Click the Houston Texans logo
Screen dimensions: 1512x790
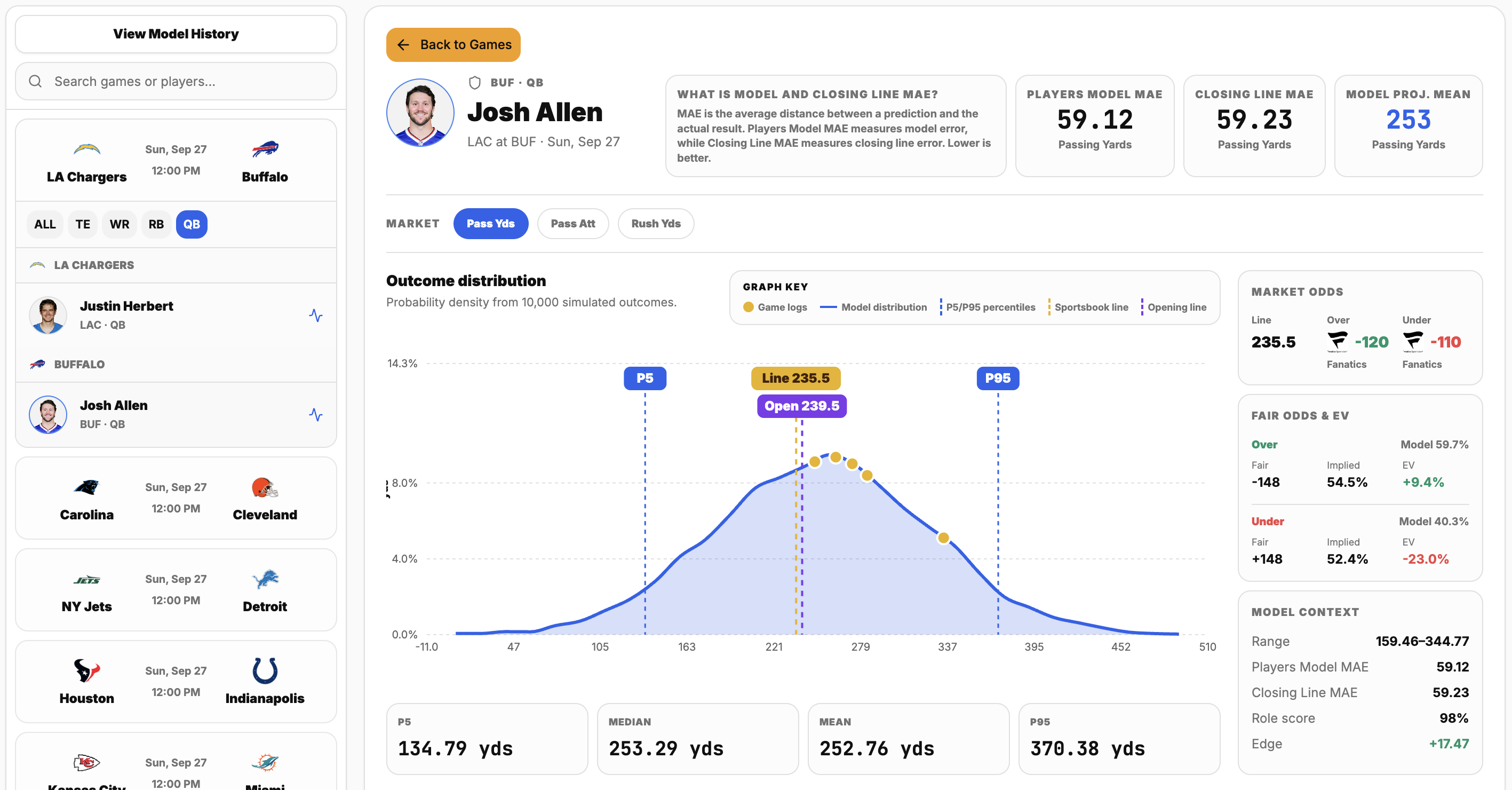[x=87, y=671]
